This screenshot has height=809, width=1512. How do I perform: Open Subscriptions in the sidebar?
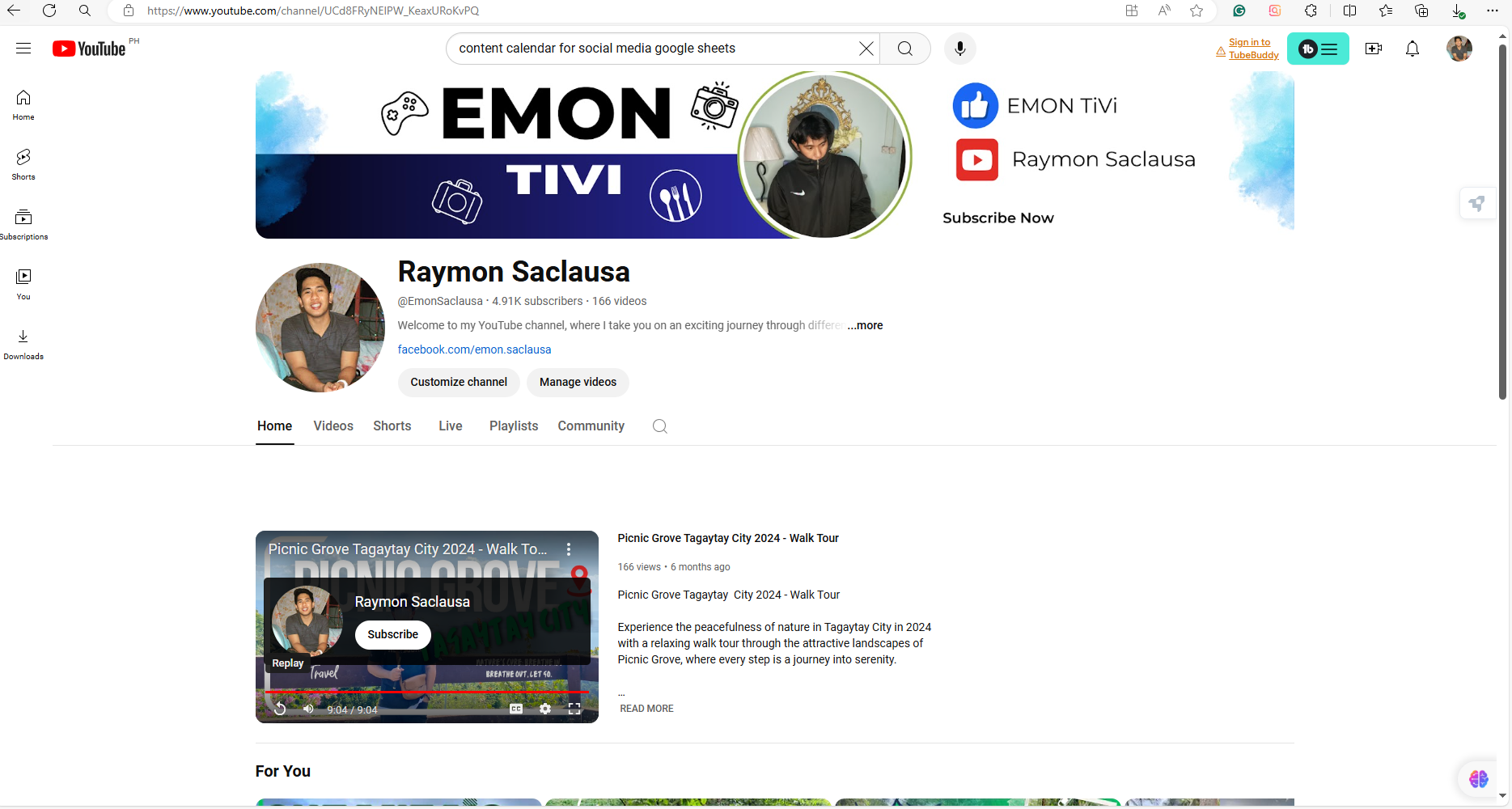[23, 224]
